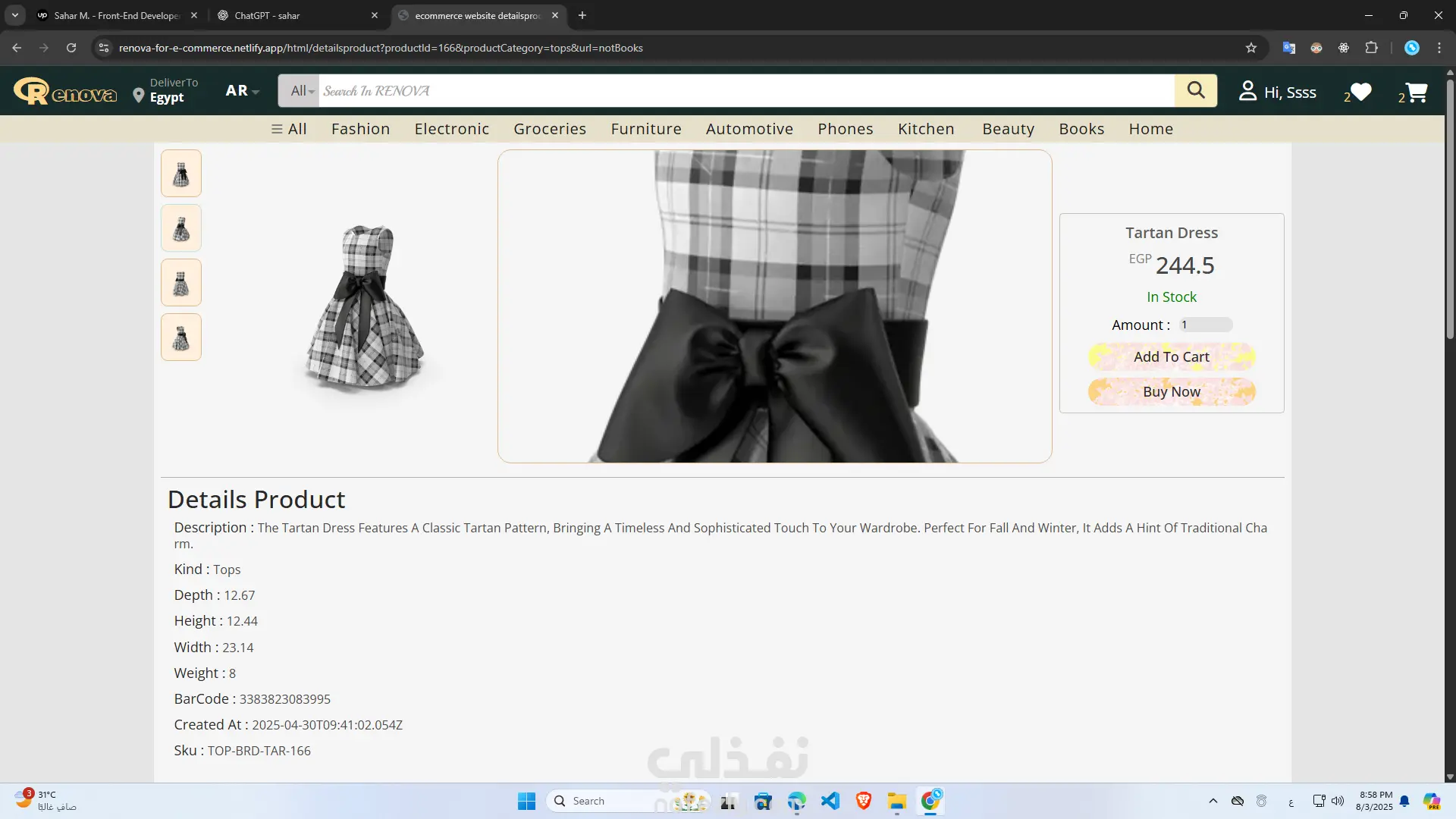The width and height of the screenshot is (1456, 819).
Task: Switch to the ChatGPT - sahar tab
Action: [x=296, y=15]
